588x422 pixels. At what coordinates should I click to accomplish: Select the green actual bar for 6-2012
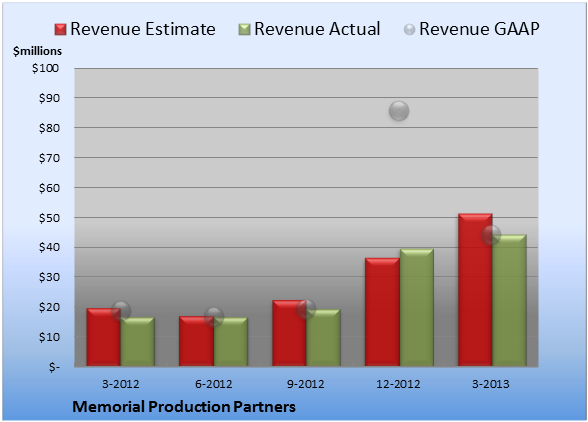[x=231, y=342]
